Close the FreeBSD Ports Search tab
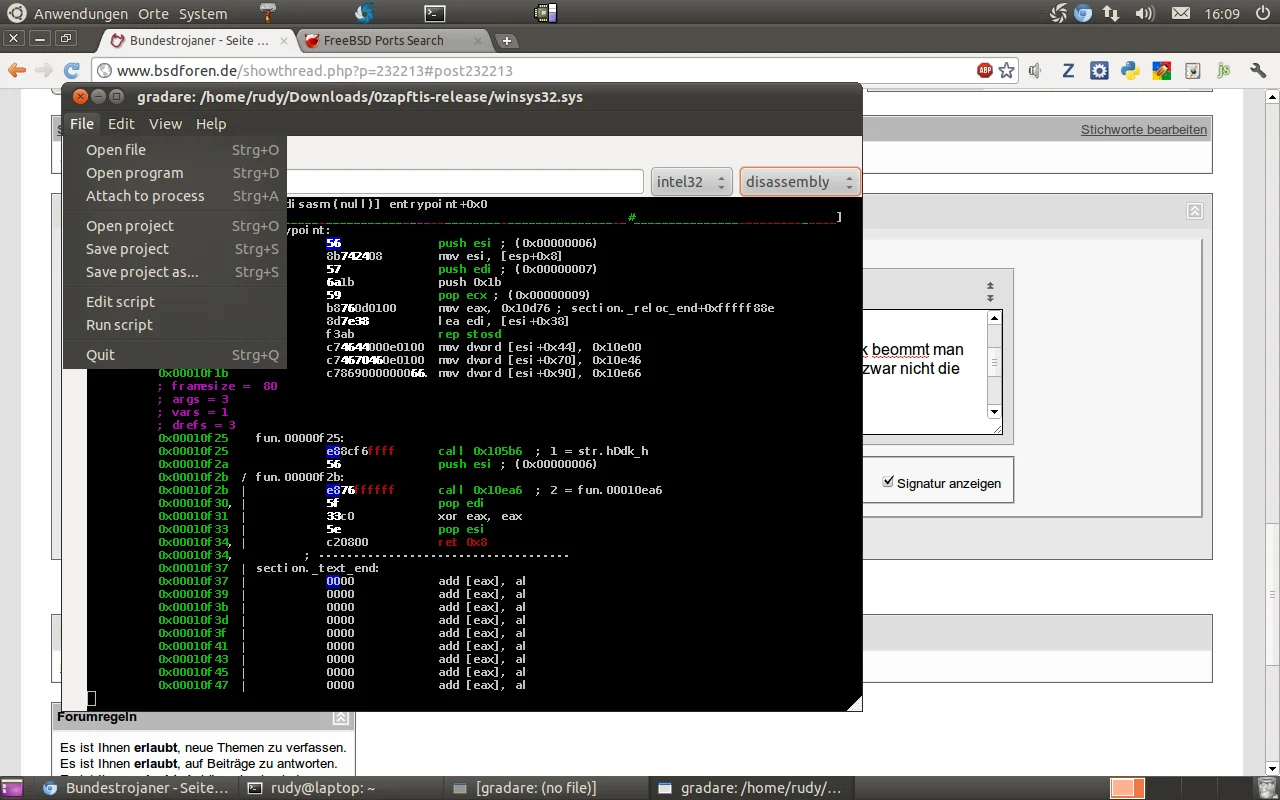Image resolution: width=1280 pixels, height=800 pixels. click(x=478, y=41)
